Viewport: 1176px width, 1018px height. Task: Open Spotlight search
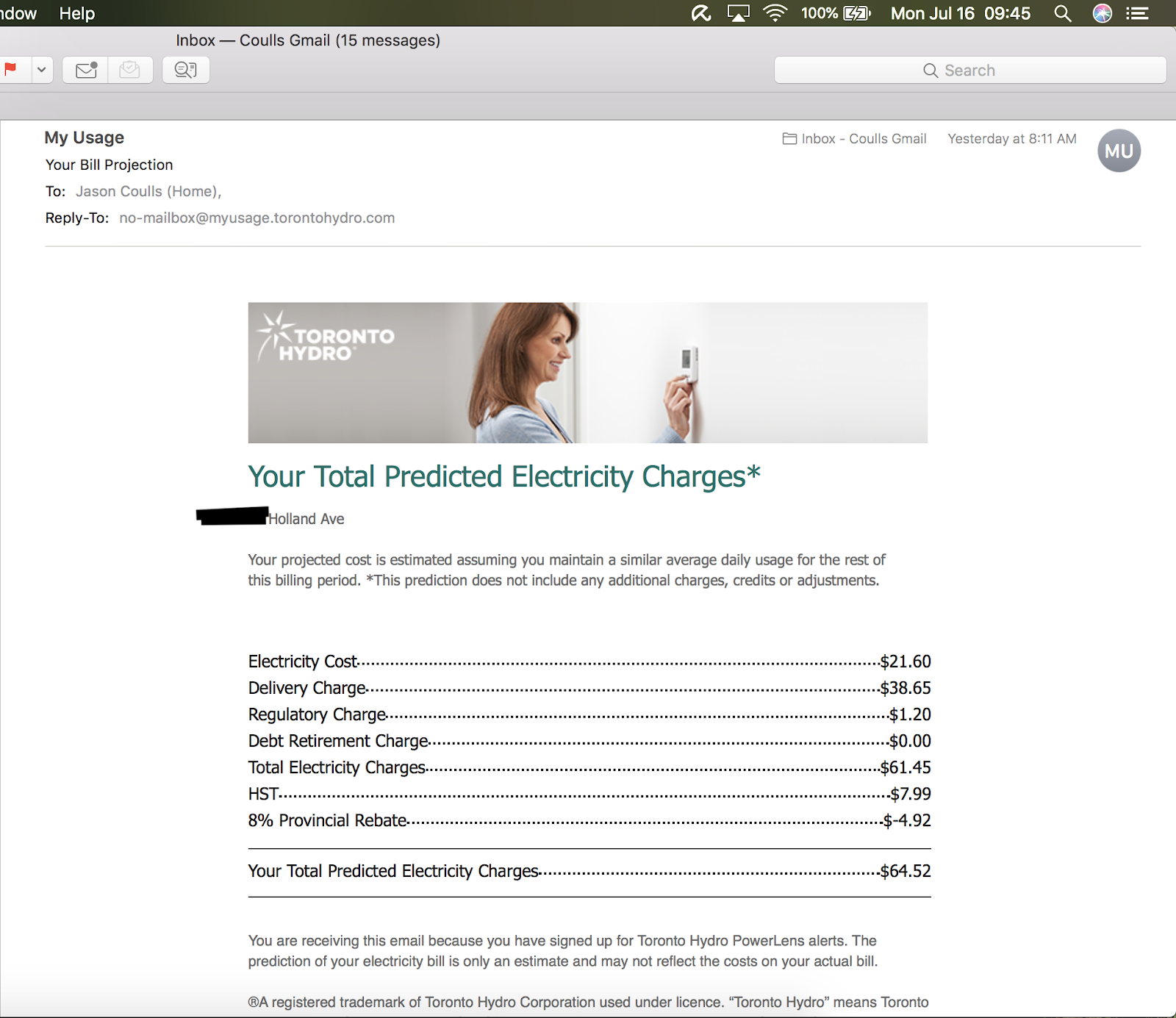pos(1062,12)
